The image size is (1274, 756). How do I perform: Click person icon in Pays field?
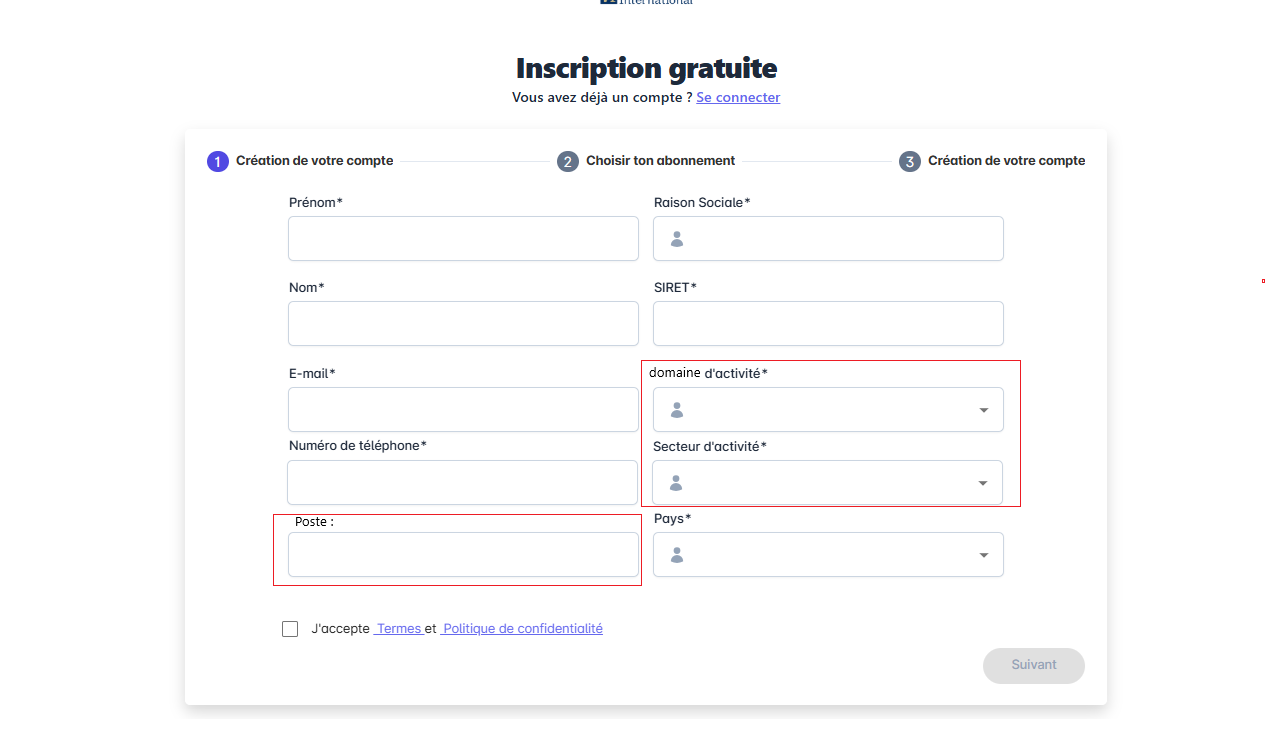pyautogui.click(x=677, y=555)
